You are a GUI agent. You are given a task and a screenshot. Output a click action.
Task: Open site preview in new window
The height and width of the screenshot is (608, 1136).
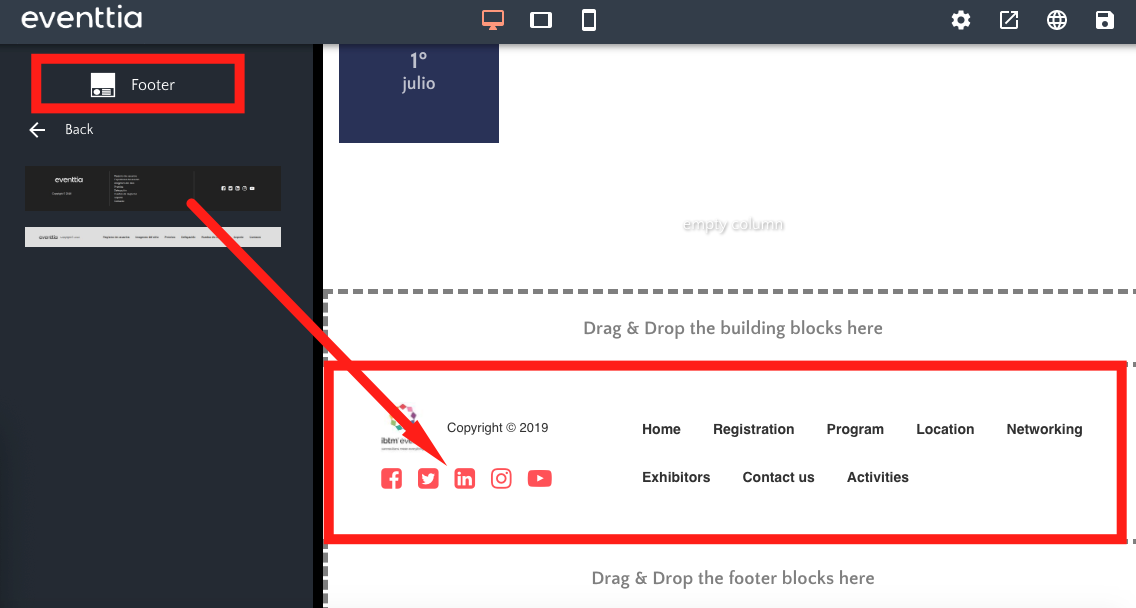(x=1009, y=20)
